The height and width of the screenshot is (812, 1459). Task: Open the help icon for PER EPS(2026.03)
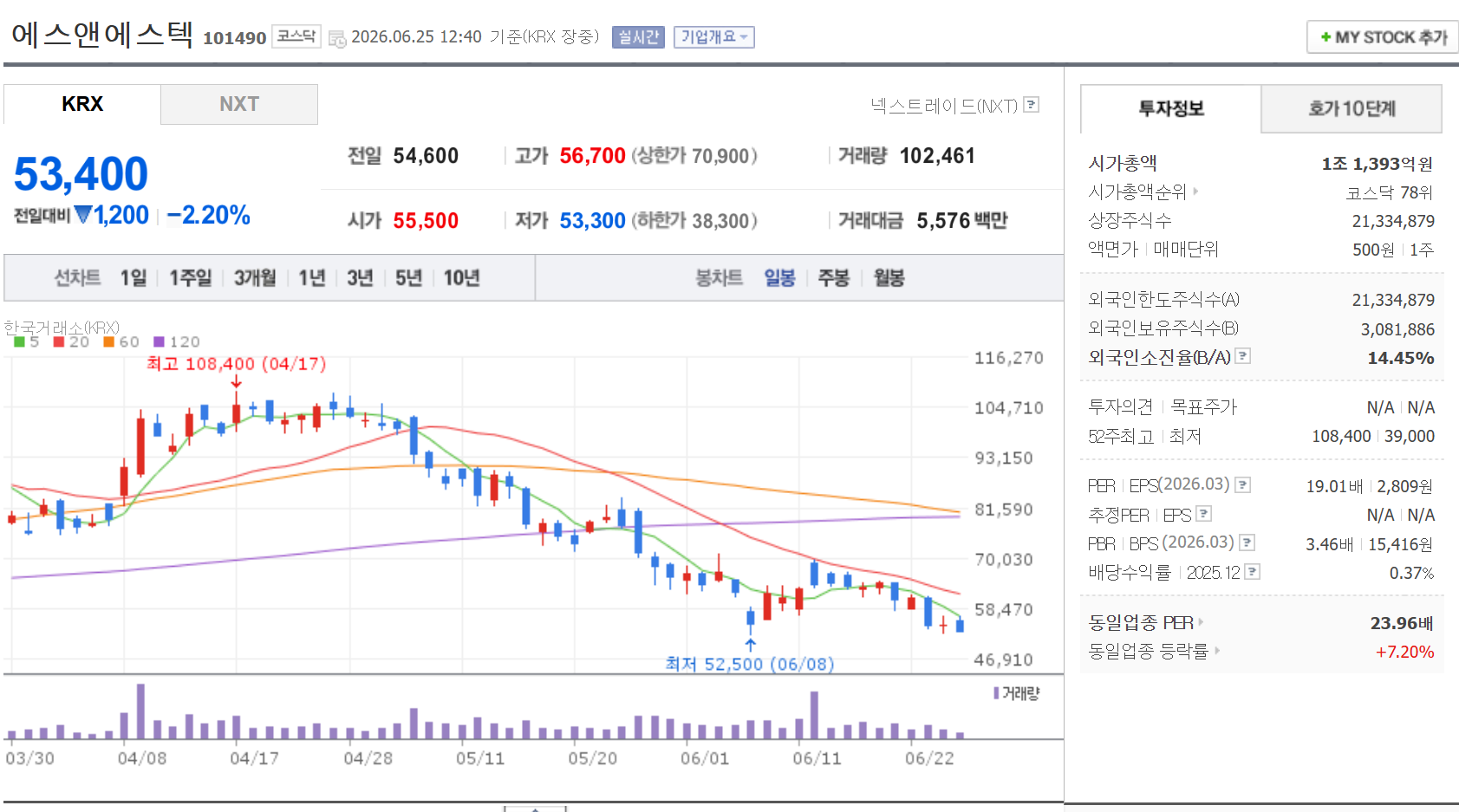(1242, 484)
